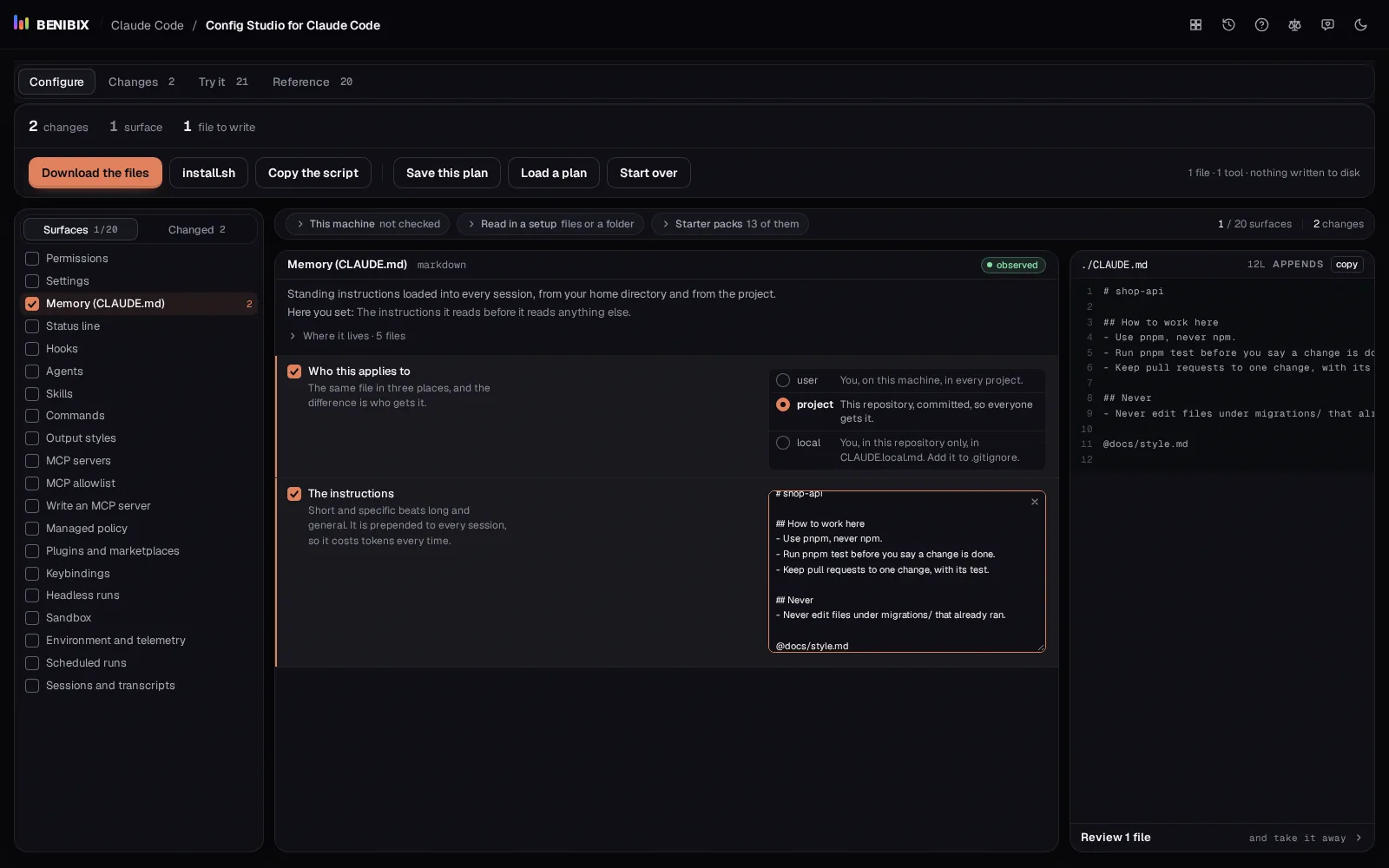The height and width of the screenshot is (868, 1389).
Task: Open the apps grid icon in header
Action: (x=1195, y=25)
